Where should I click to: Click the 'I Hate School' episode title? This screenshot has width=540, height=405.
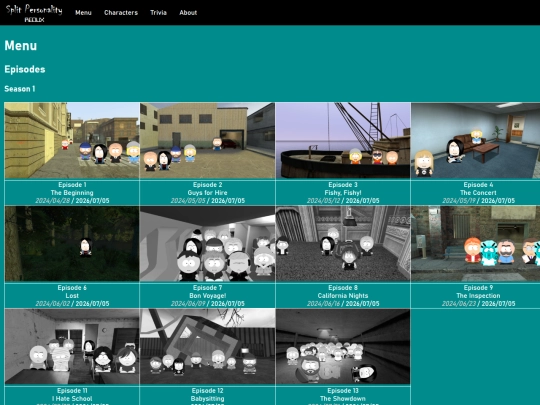pyautogui.click(x=72, y=399)
